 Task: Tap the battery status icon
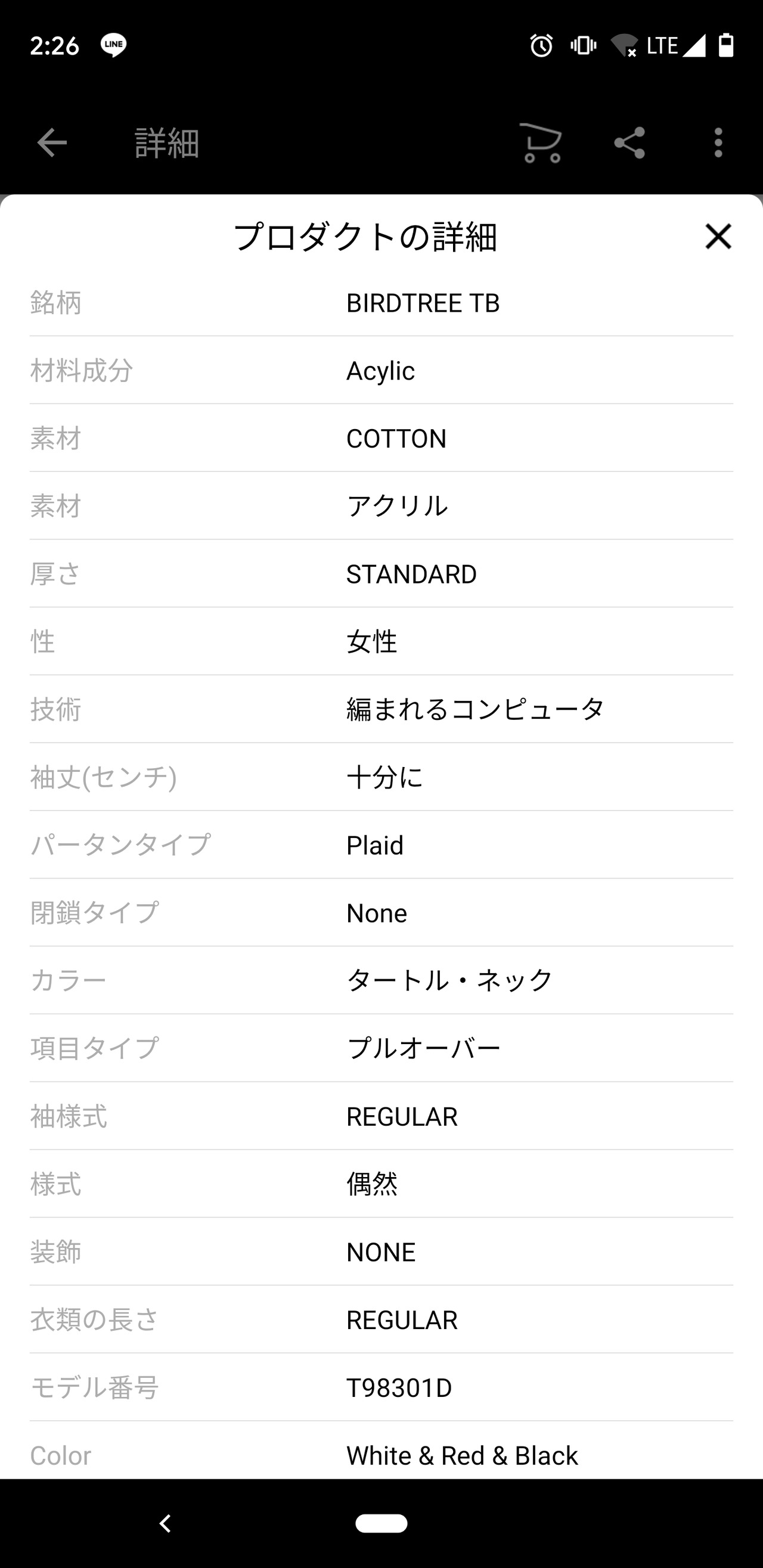pyautogui.click(x=726, y=46)
